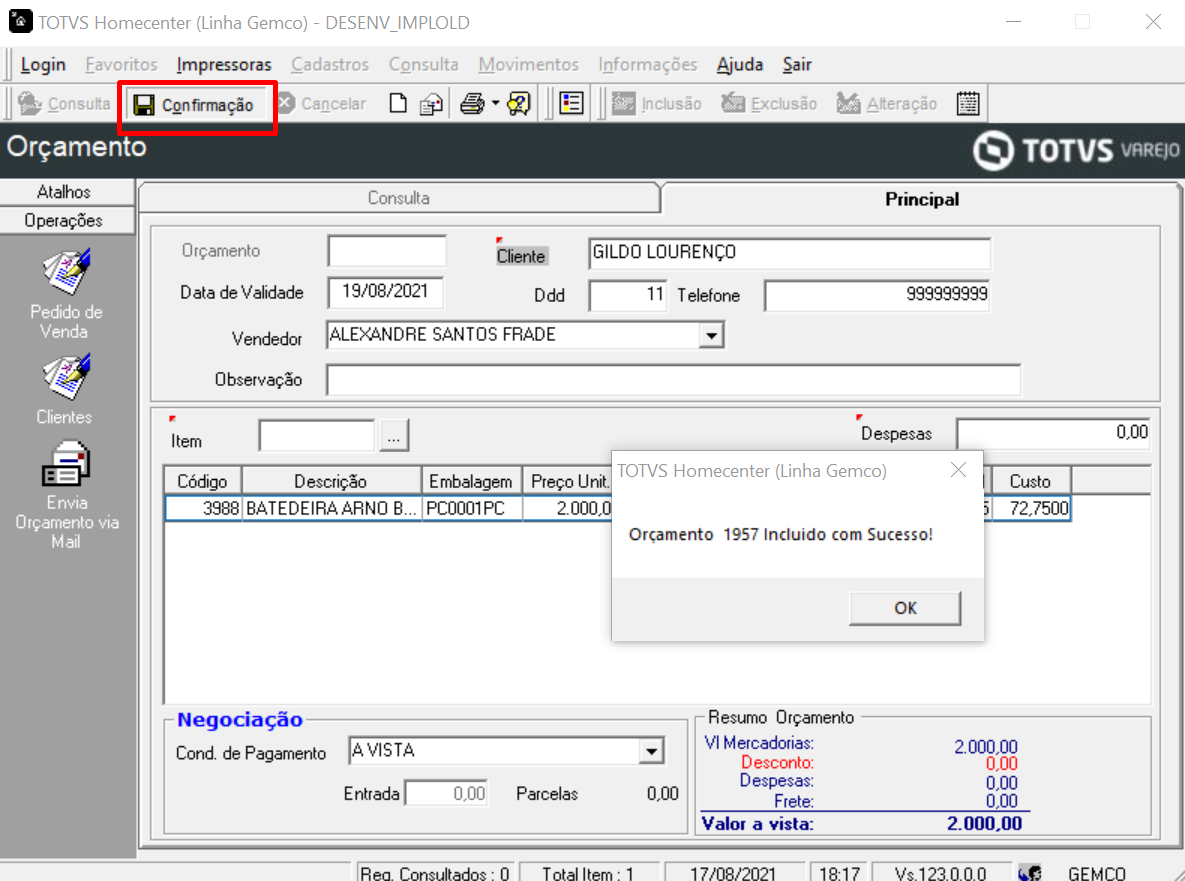Click the Alteração toolbar button
This screenshot has height=881, width=1185.
pos(886,104)
